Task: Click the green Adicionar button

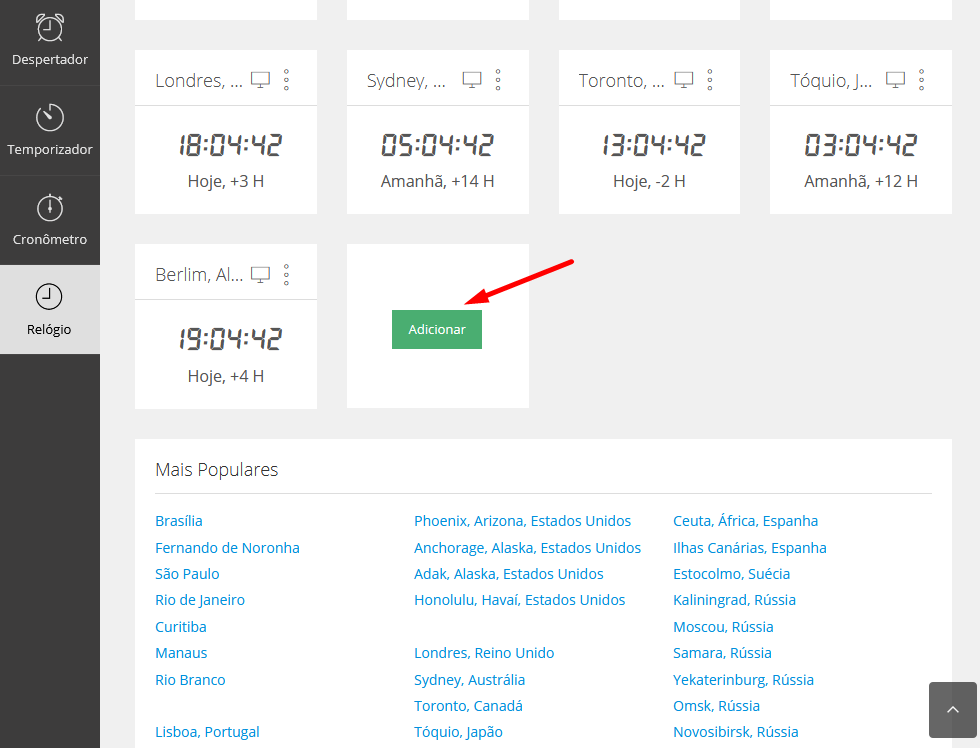Action: point(437,329)
